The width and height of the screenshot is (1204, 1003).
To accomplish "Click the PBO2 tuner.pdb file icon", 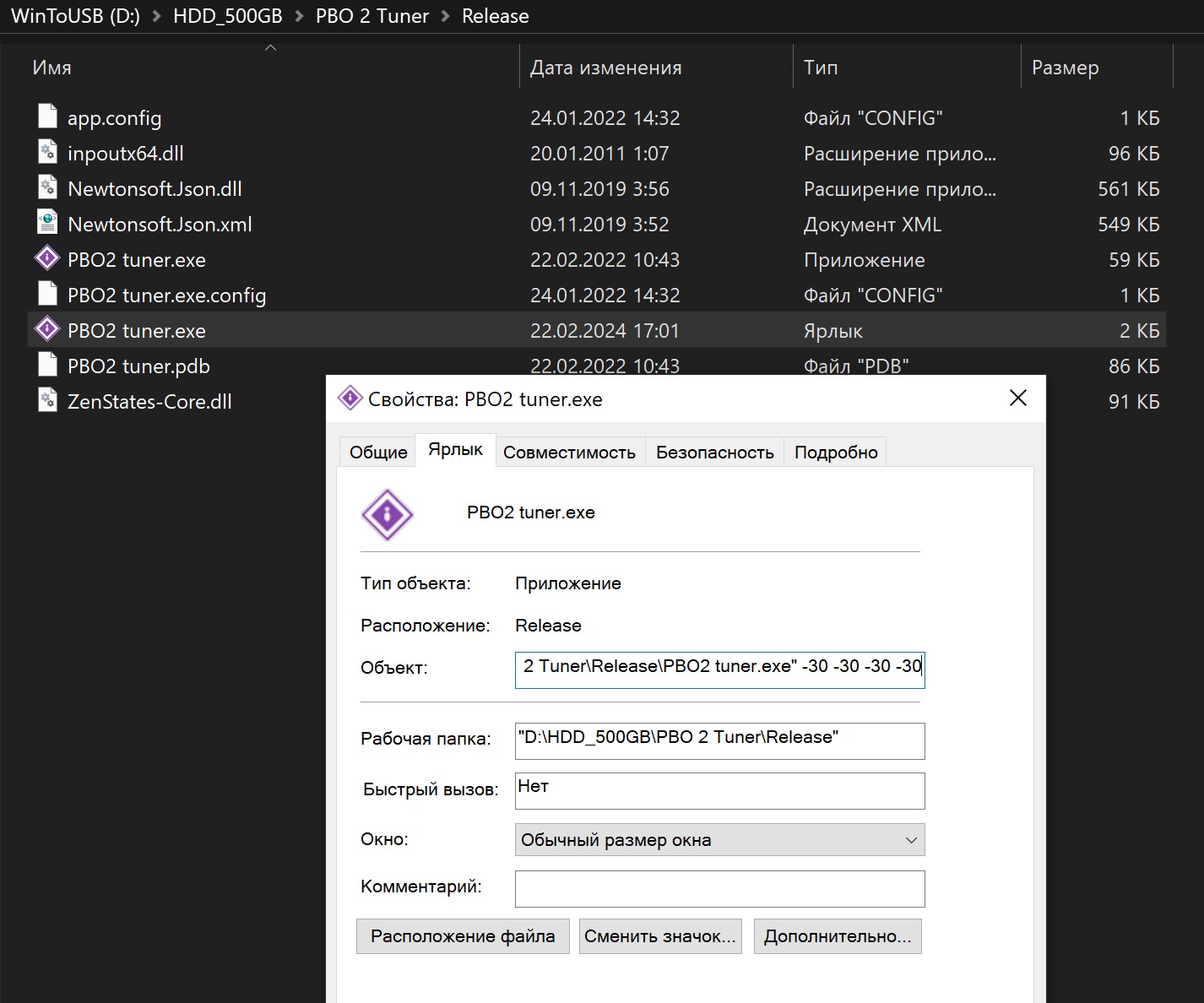I will pyautogui.click(x=47, y=366).
